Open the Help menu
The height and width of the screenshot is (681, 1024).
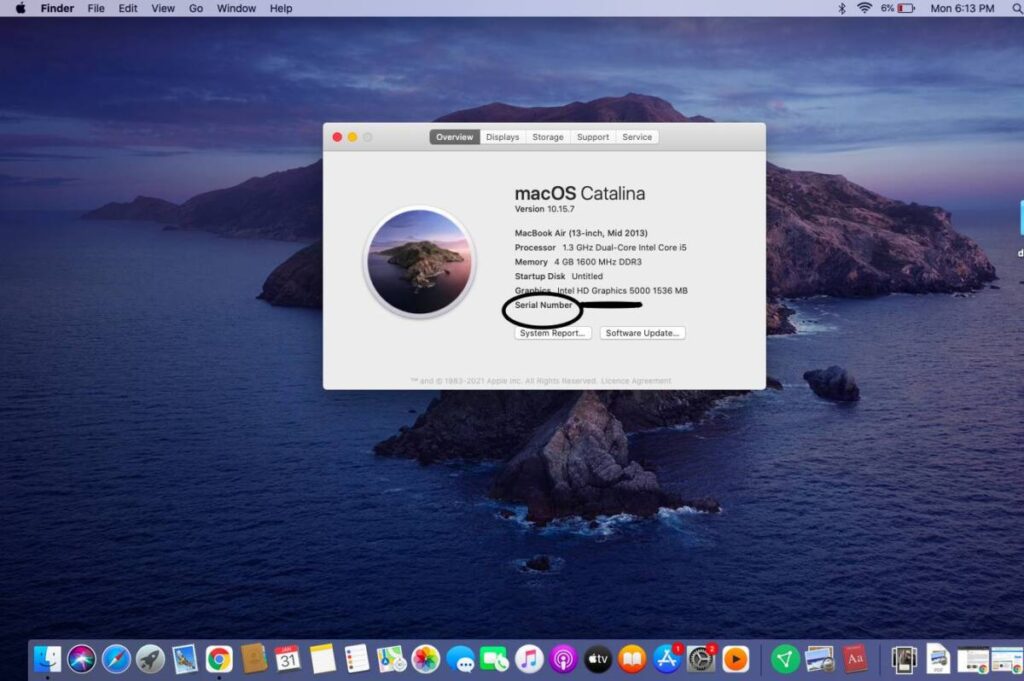point(281,8)
